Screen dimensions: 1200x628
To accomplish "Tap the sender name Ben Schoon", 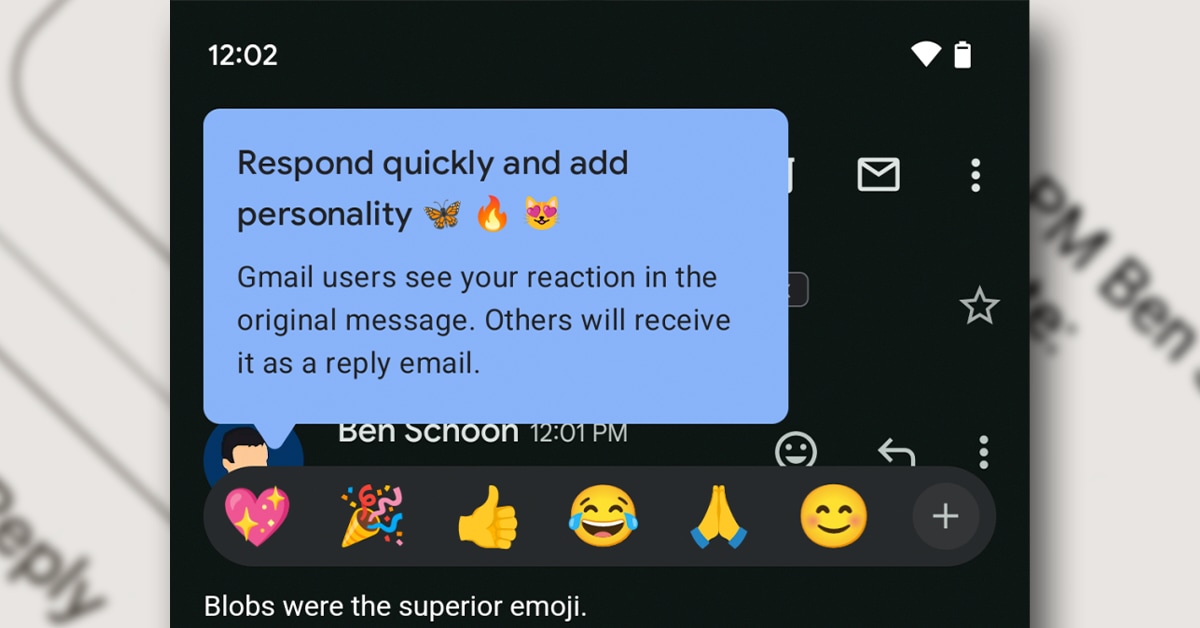I will [x=428, y=431].
